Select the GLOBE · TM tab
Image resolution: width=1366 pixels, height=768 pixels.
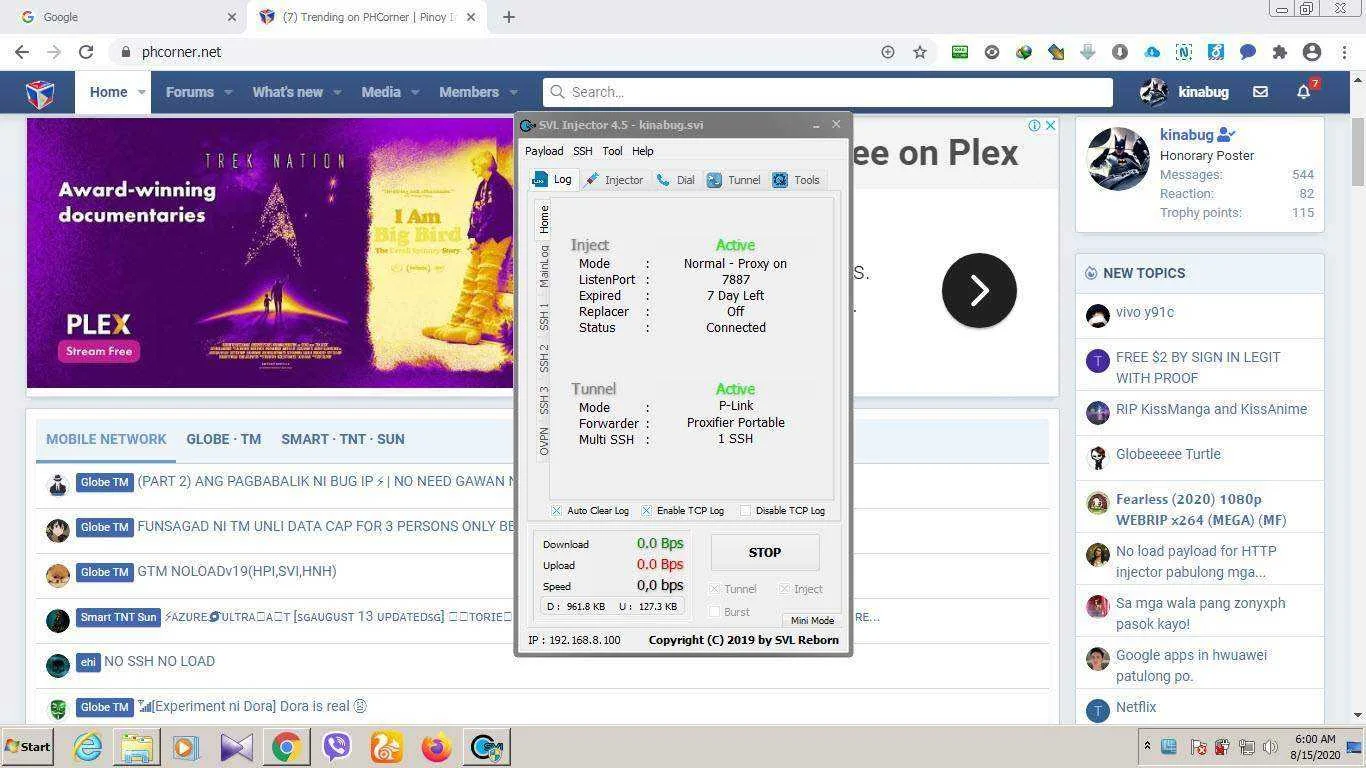[224, 439]
